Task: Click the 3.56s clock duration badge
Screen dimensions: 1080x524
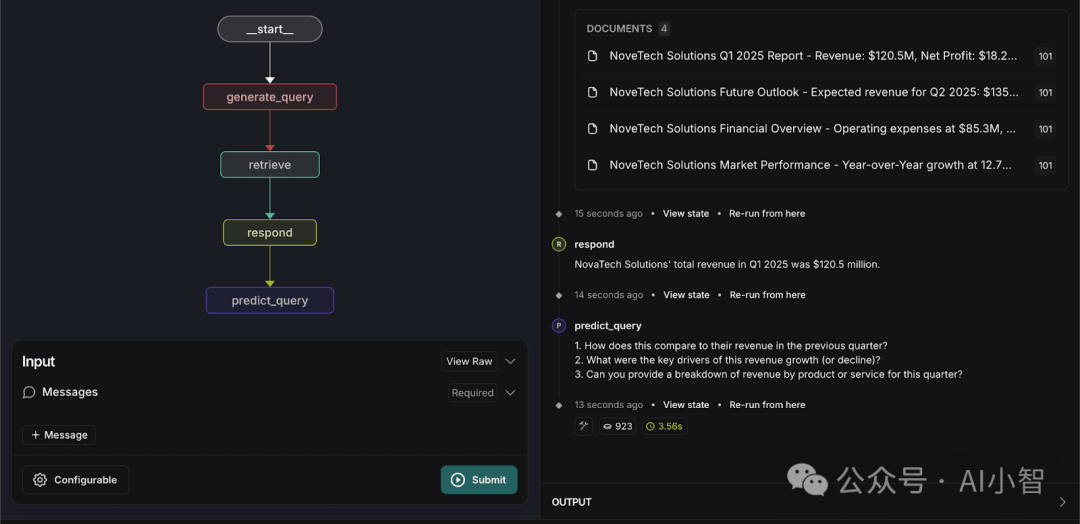Action: [x=665, y=426]
